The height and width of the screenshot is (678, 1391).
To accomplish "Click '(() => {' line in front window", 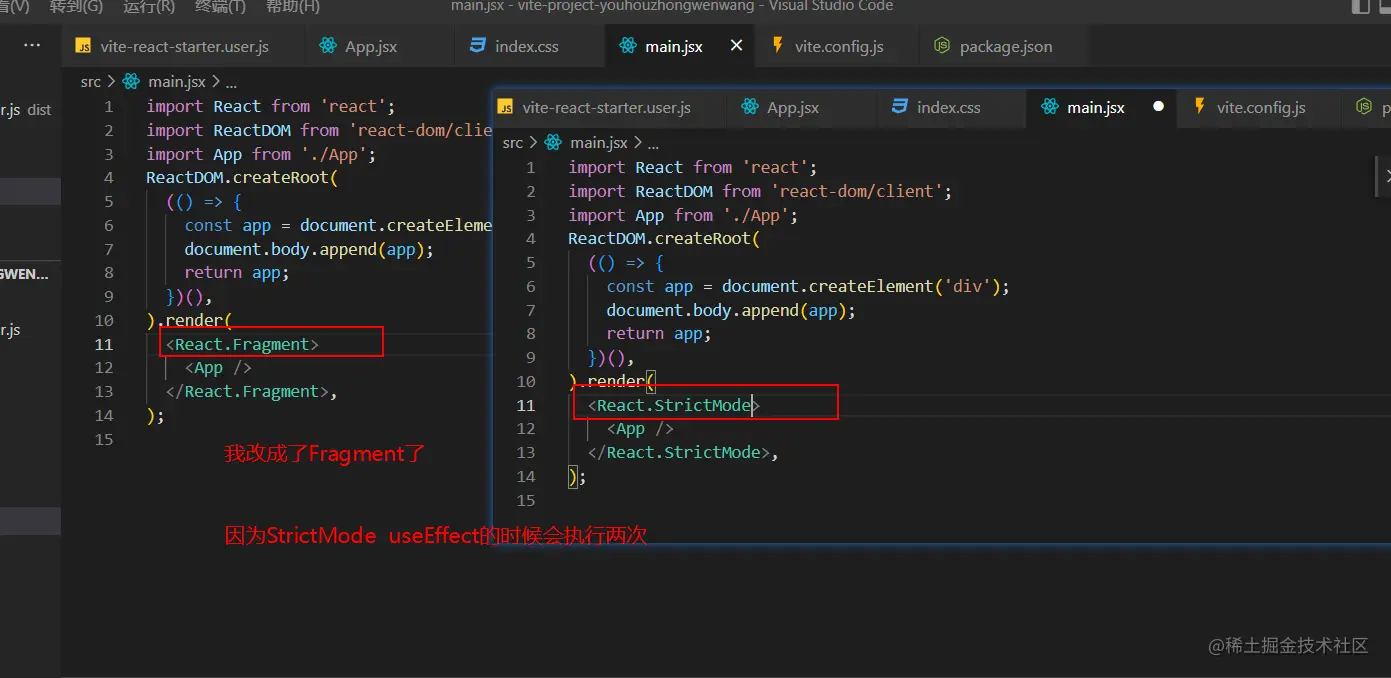I will pyautogui.click(x=626, y=263).
